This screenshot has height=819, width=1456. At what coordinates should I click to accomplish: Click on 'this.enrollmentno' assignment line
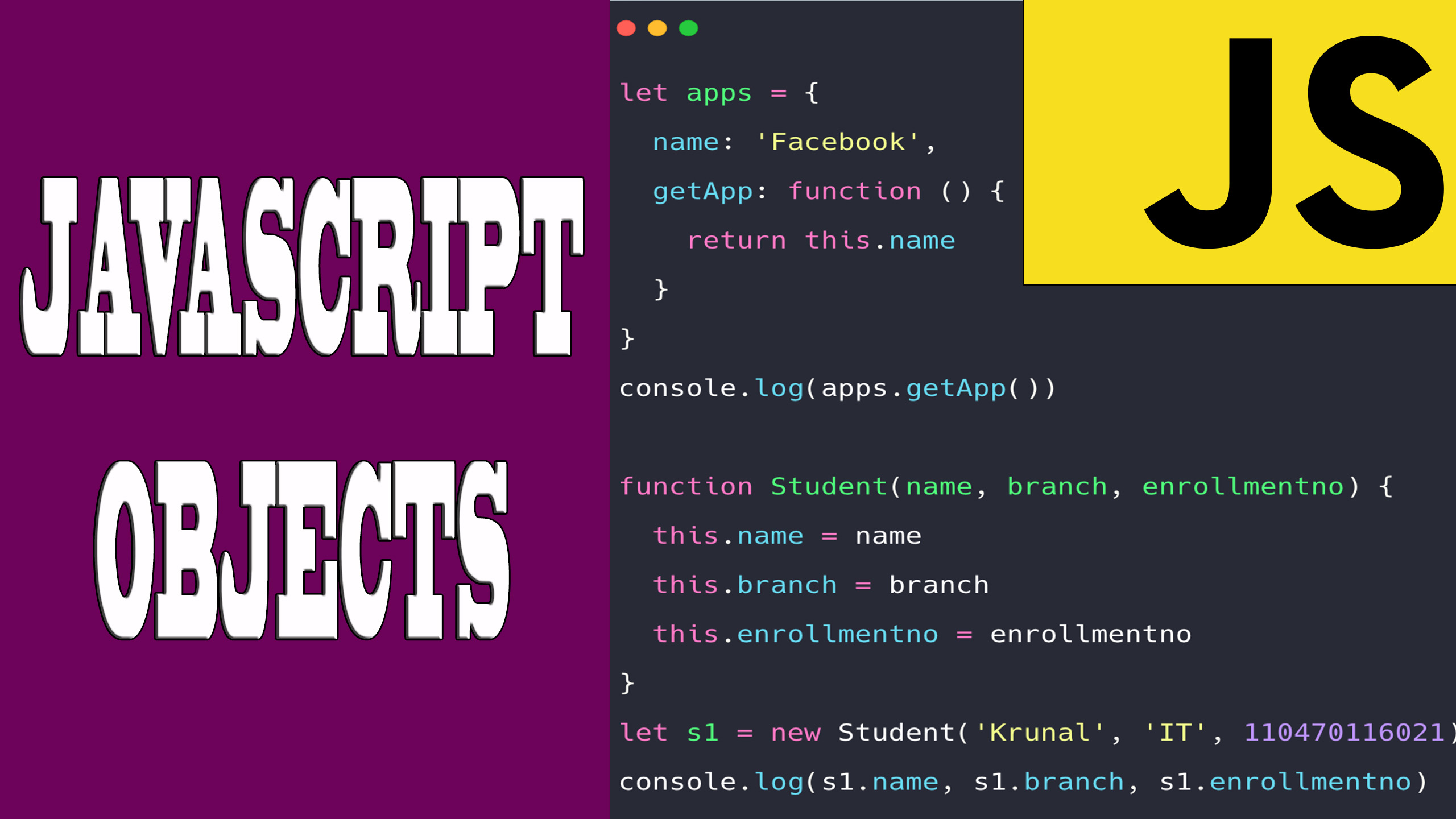pyautogui.click(x=921, y=633)
